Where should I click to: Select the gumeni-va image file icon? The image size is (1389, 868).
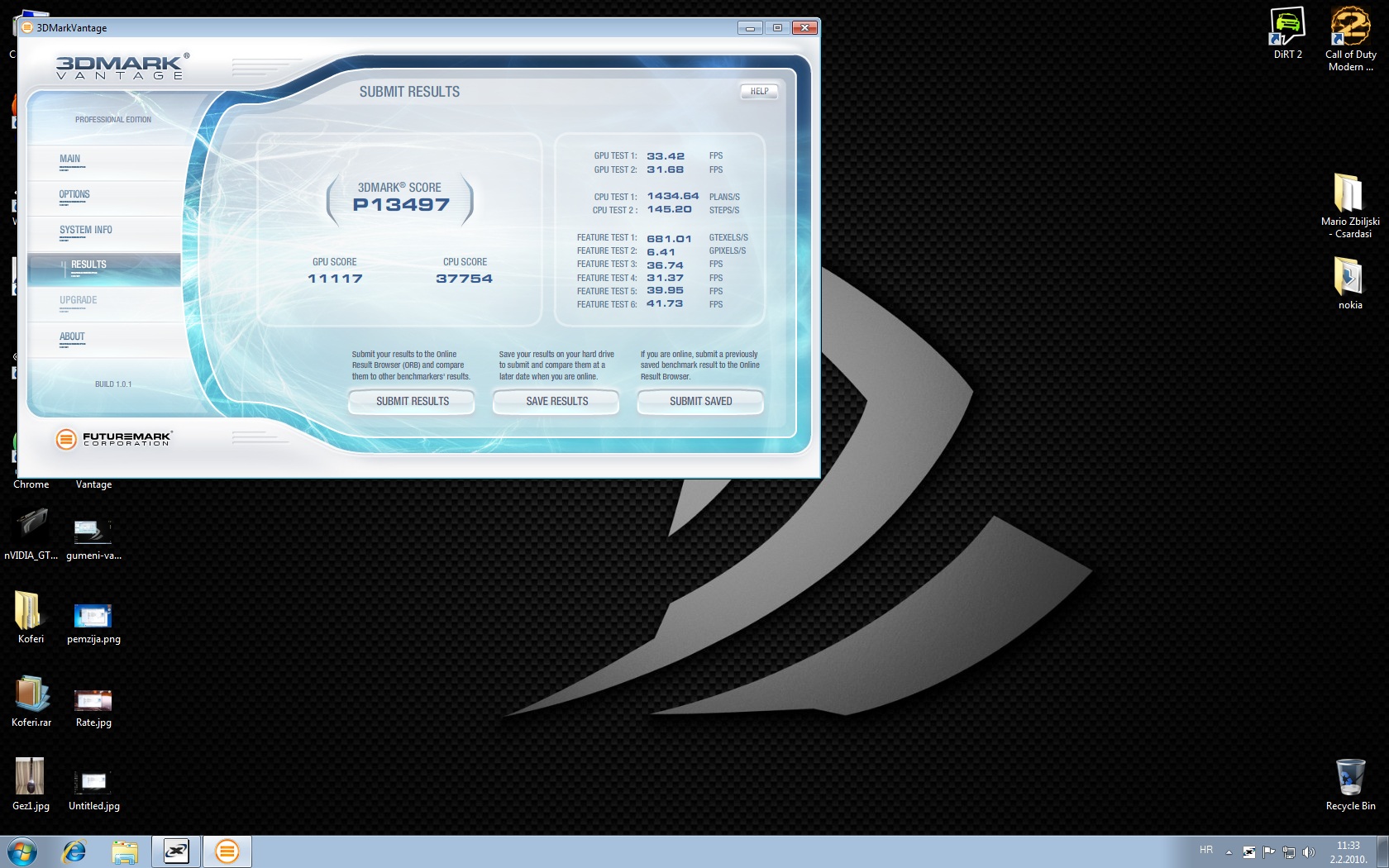pos(93,539)
